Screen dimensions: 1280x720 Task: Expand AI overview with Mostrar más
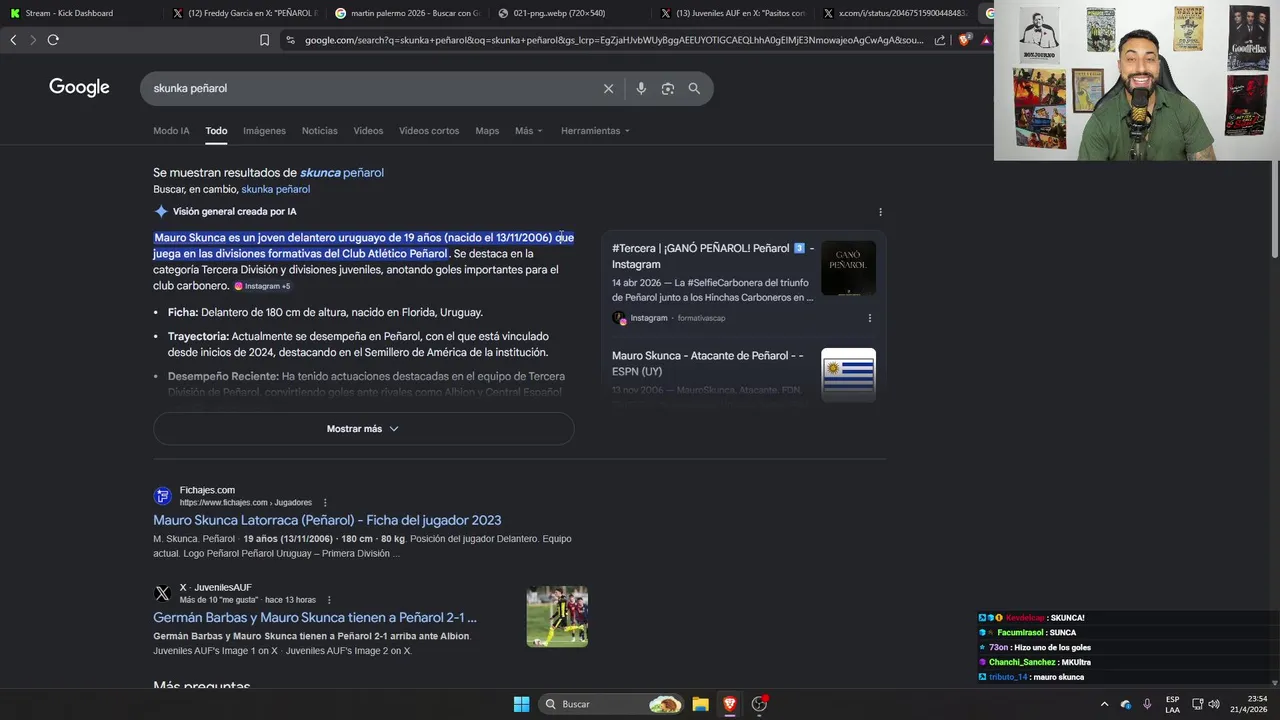click(363, 429)
